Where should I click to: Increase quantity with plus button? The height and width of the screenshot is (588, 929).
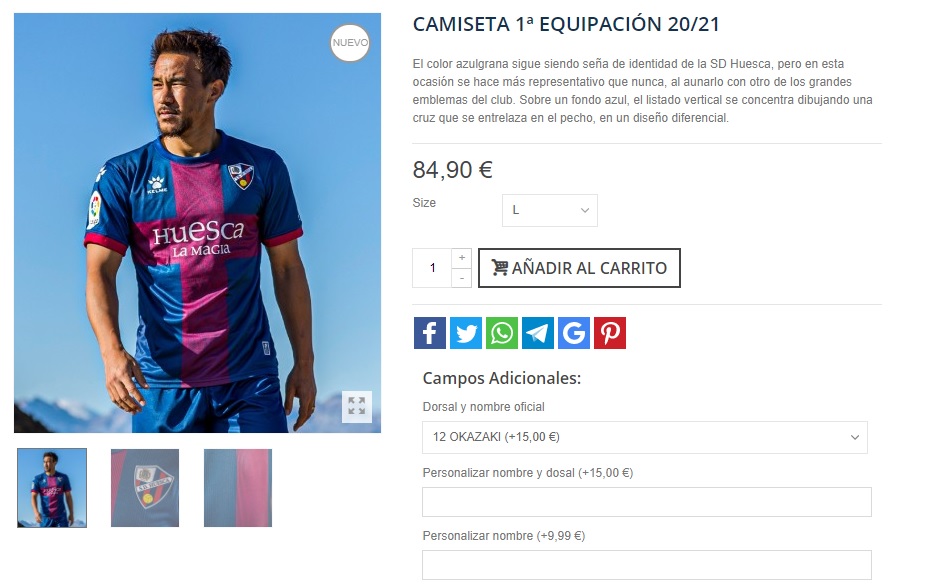point(462,258)
